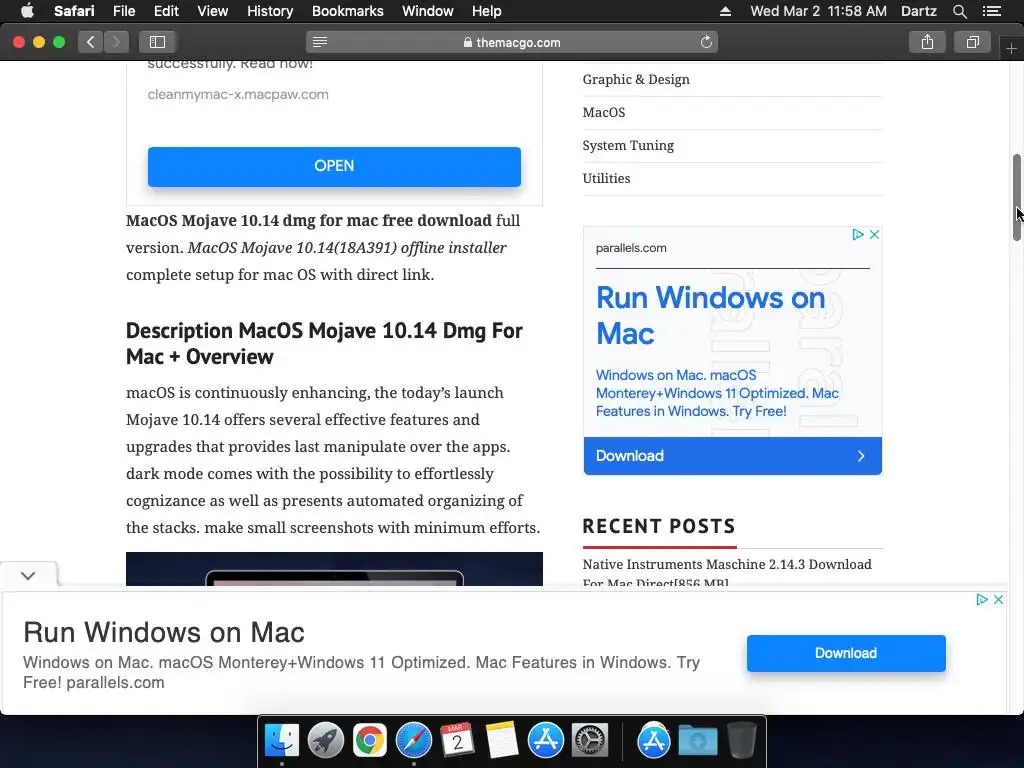This screenshot has height=768, width=1024.
Task: Open the Window menu
Action: (x=428, y=11)
